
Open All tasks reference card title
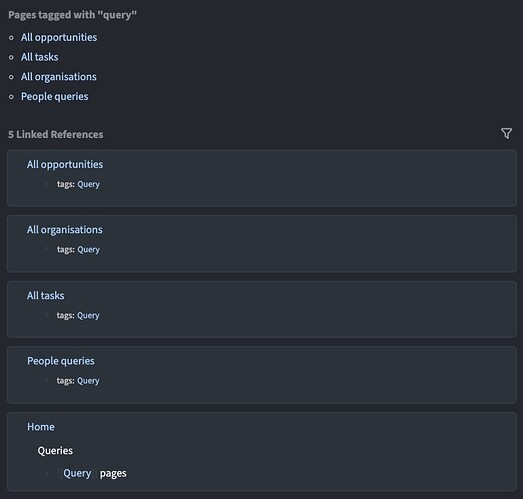46,296
